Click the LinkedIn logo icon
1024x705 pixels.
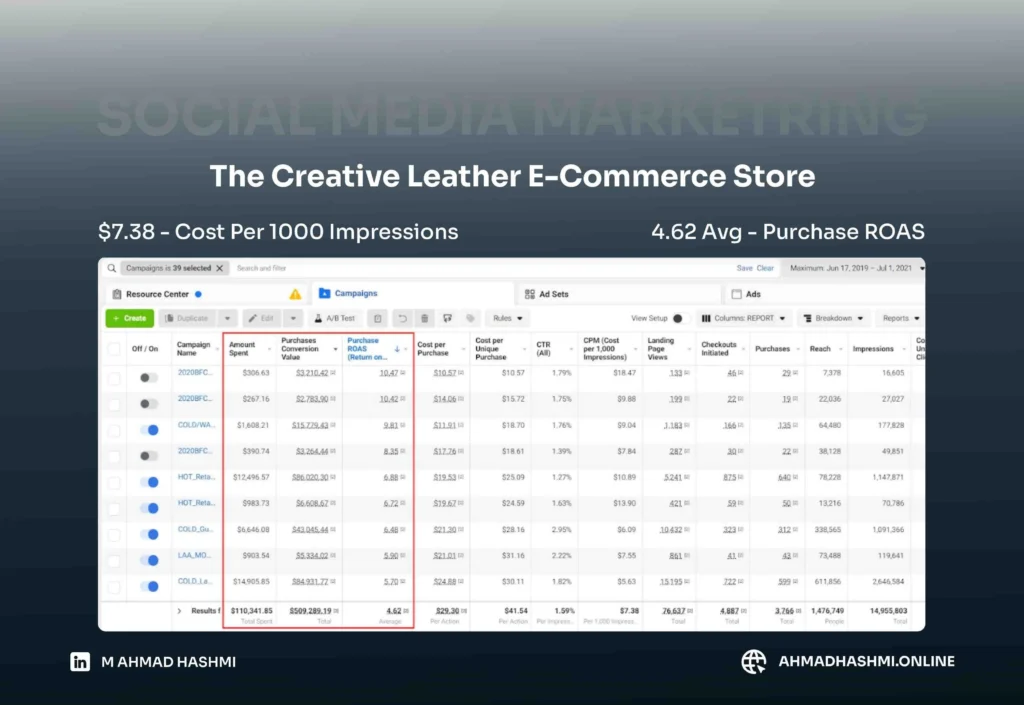(80, 661)
